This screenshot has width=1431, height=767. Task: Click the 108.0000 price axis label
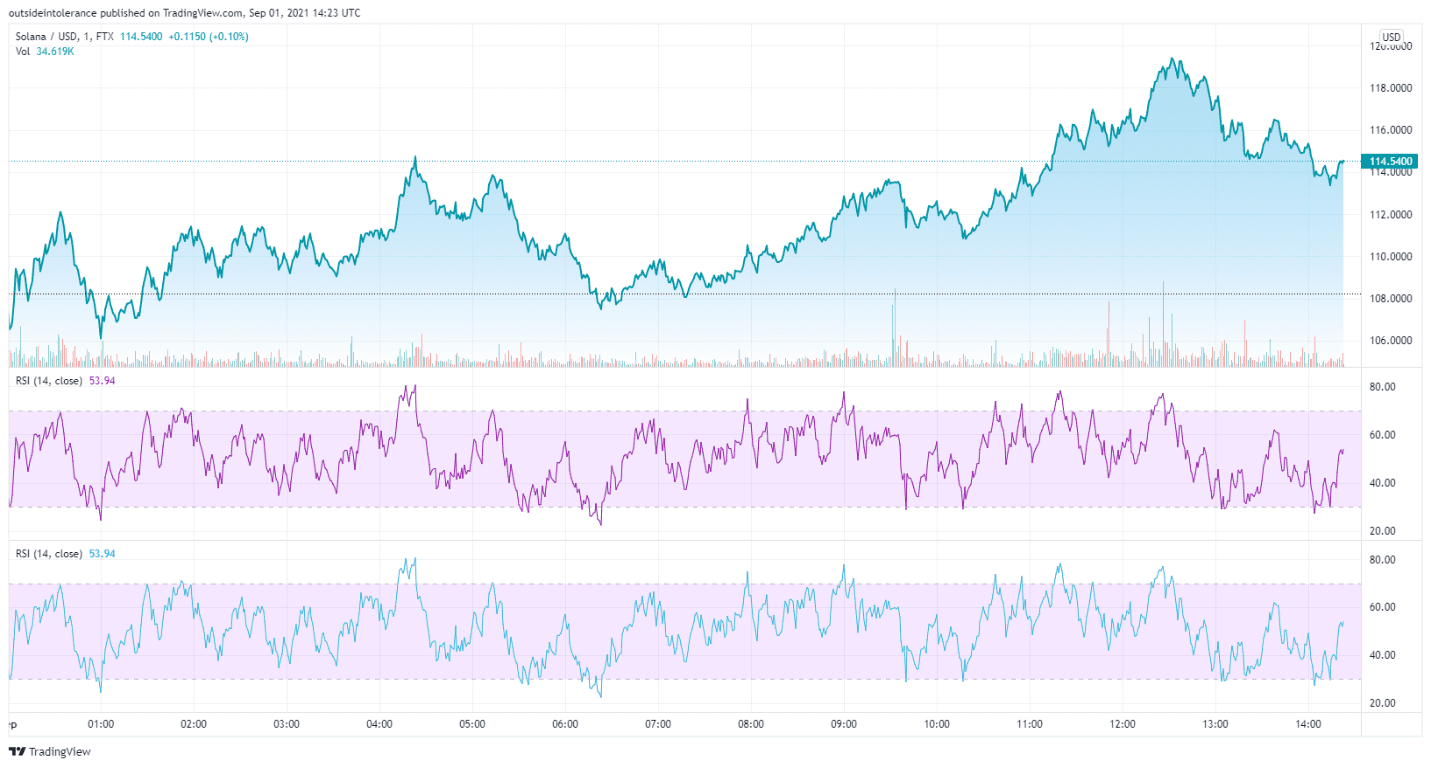(x=1391, y=298)
